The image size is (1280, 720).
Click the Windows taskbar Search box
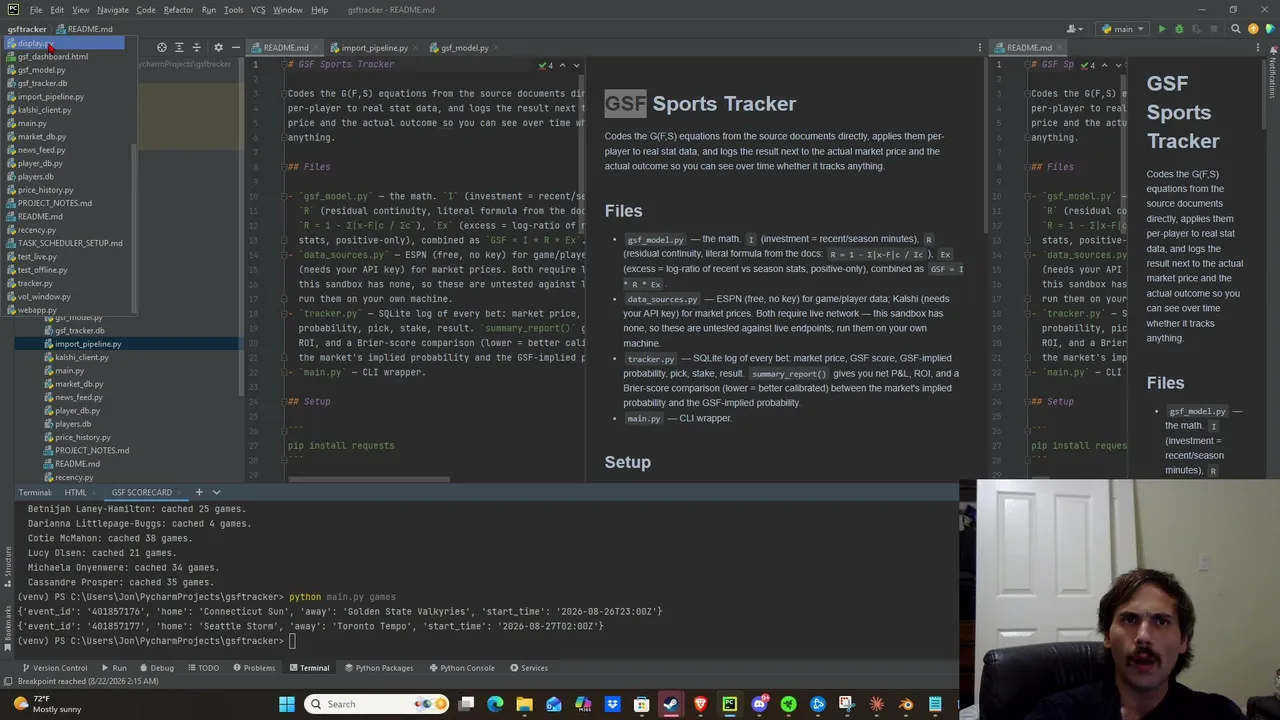tap(378, 704)
